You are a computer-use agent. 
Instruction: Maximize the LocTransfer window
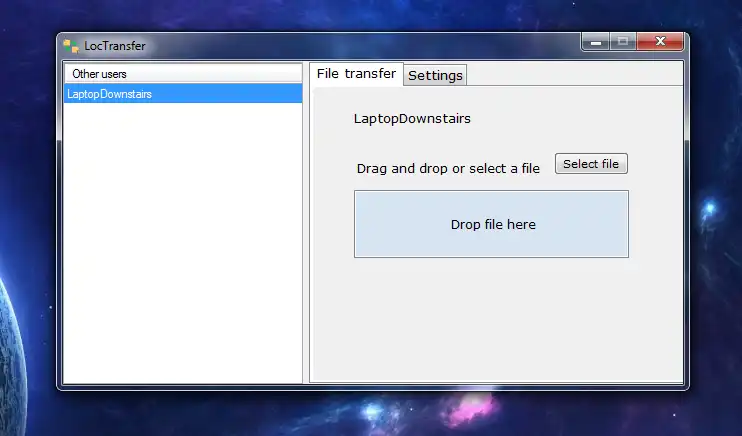[623, 42]
